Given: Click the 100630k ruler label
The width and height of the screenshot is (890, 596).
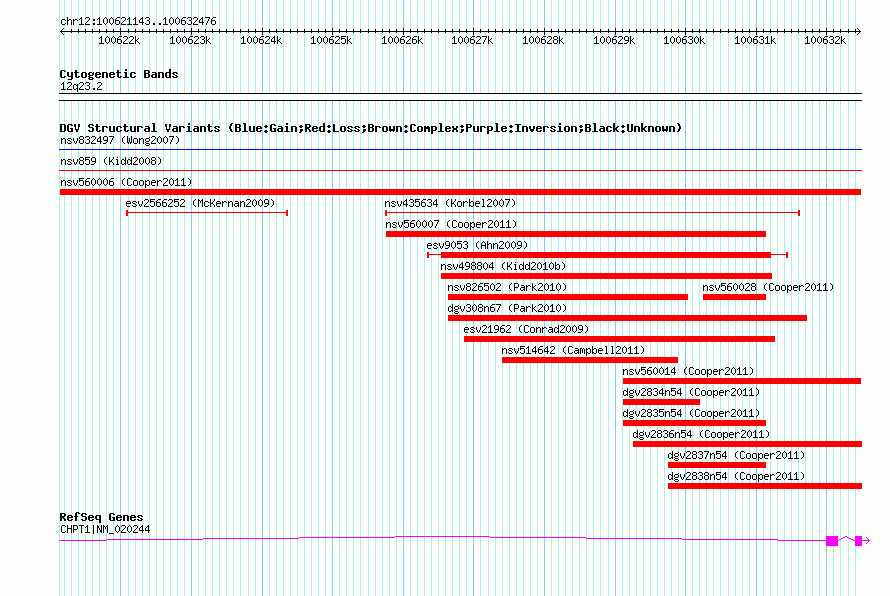Looking at the screenshot, I should (x=685, y=40).
